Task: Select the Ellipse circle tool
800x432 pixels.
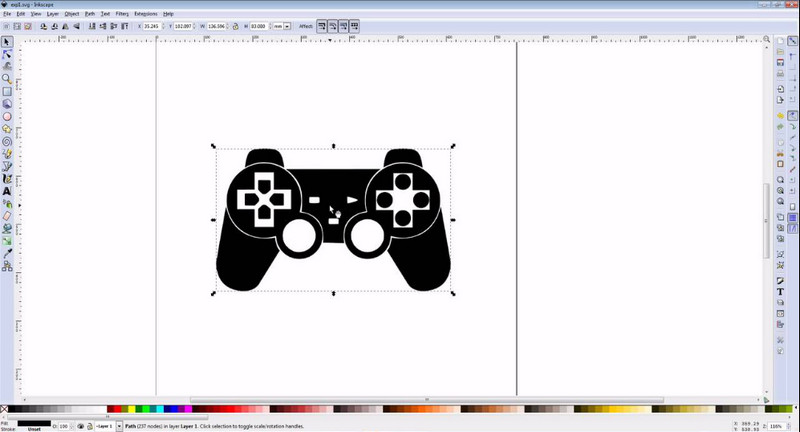Action: tap(7, 116)
